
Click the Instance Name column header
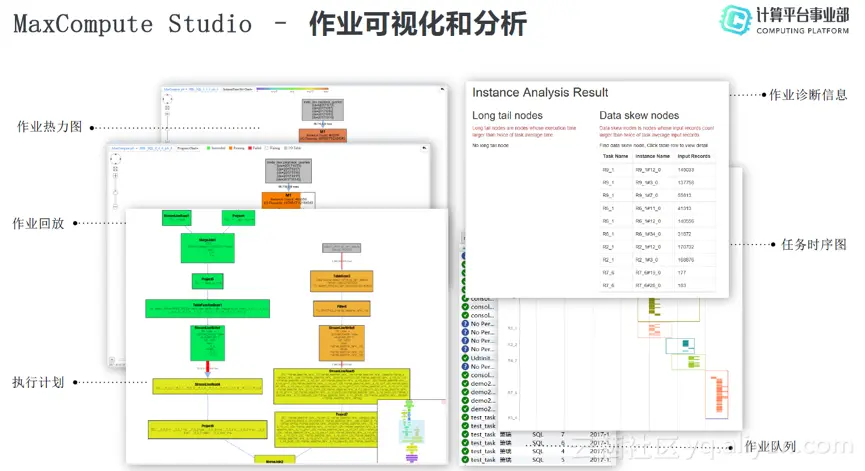click(653, 156)
